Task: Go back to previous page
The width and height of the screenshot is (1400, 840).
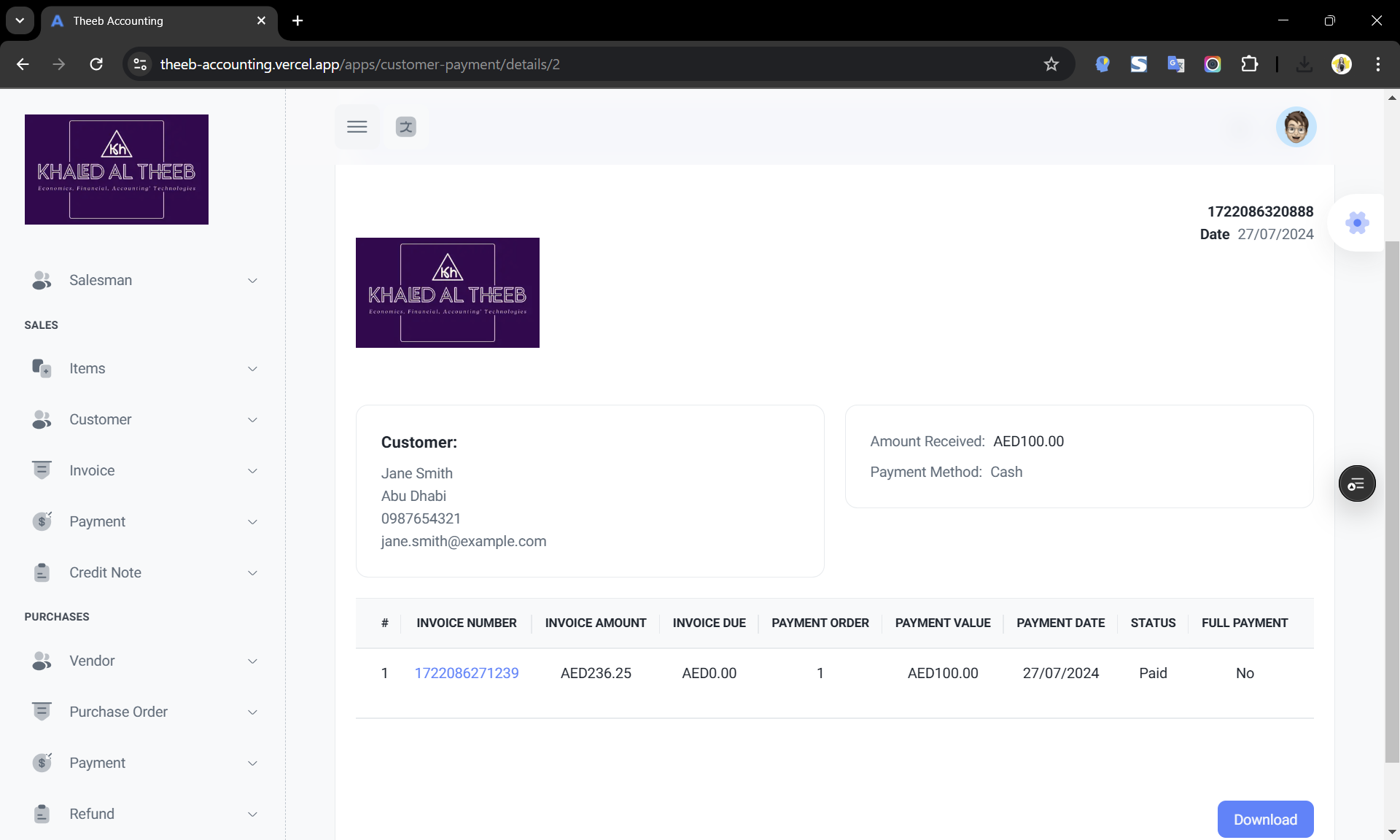Action: (23, 64)
